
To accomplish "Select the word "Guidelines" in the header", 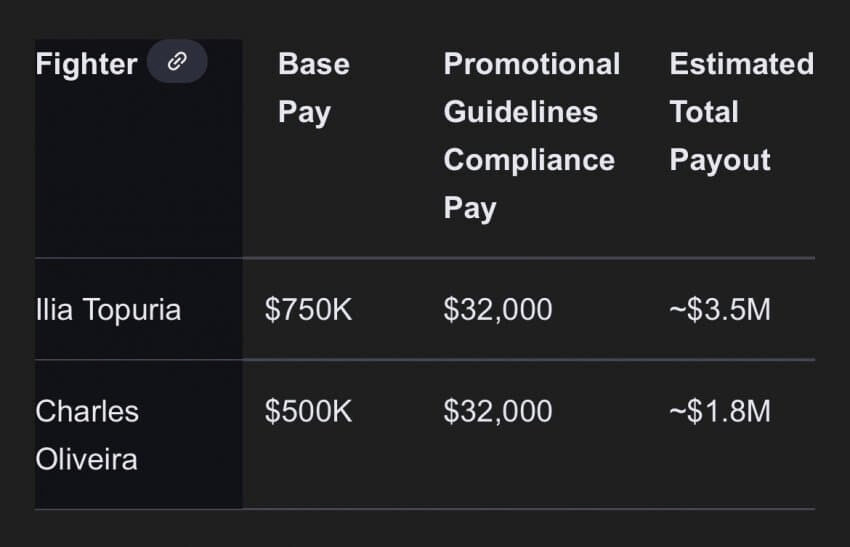I will pyautogui.click(x=520, y=112).
